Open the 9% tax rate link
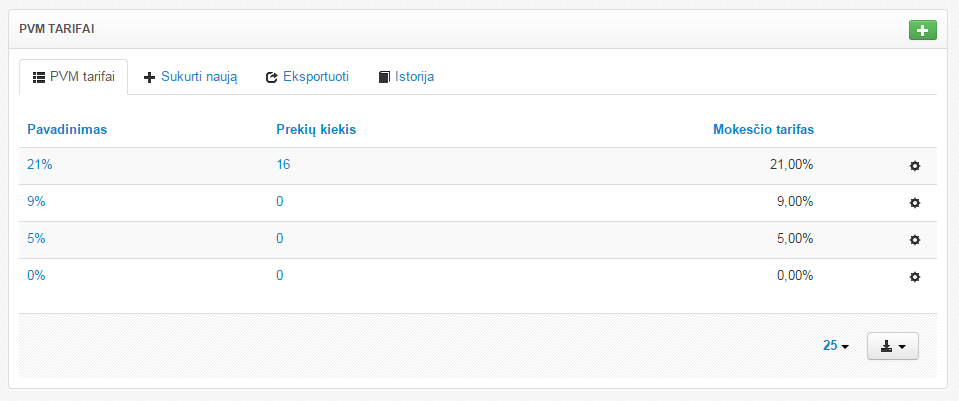This screenshot has width=959, height=401. pyautogui.click(x=36, y=202)
